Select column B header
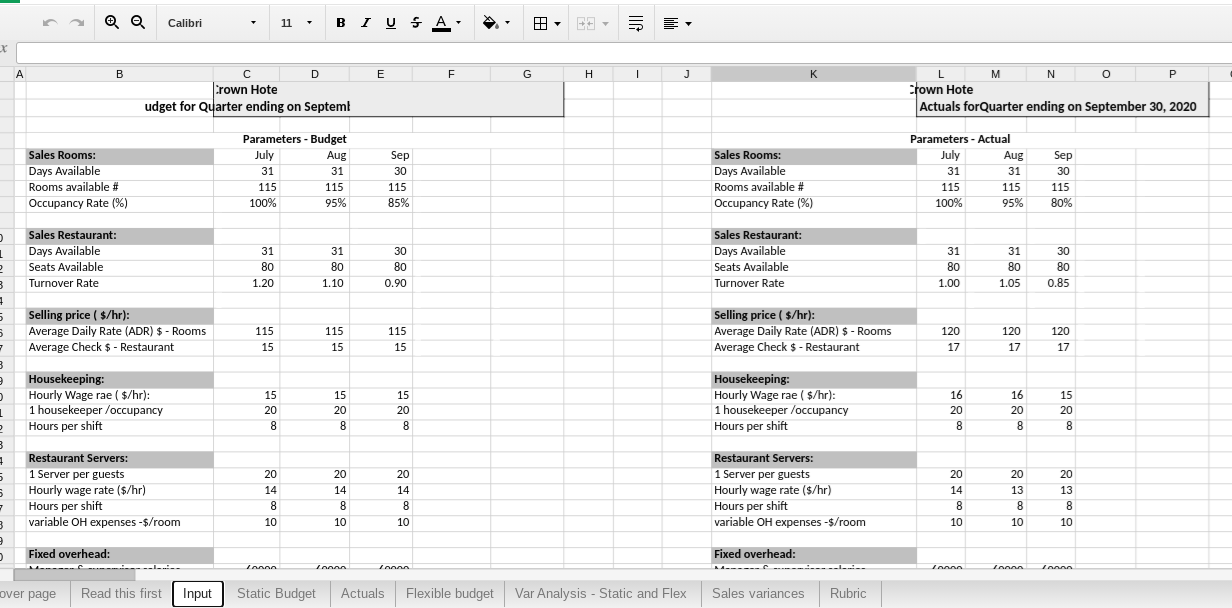 tap(120, 74)
